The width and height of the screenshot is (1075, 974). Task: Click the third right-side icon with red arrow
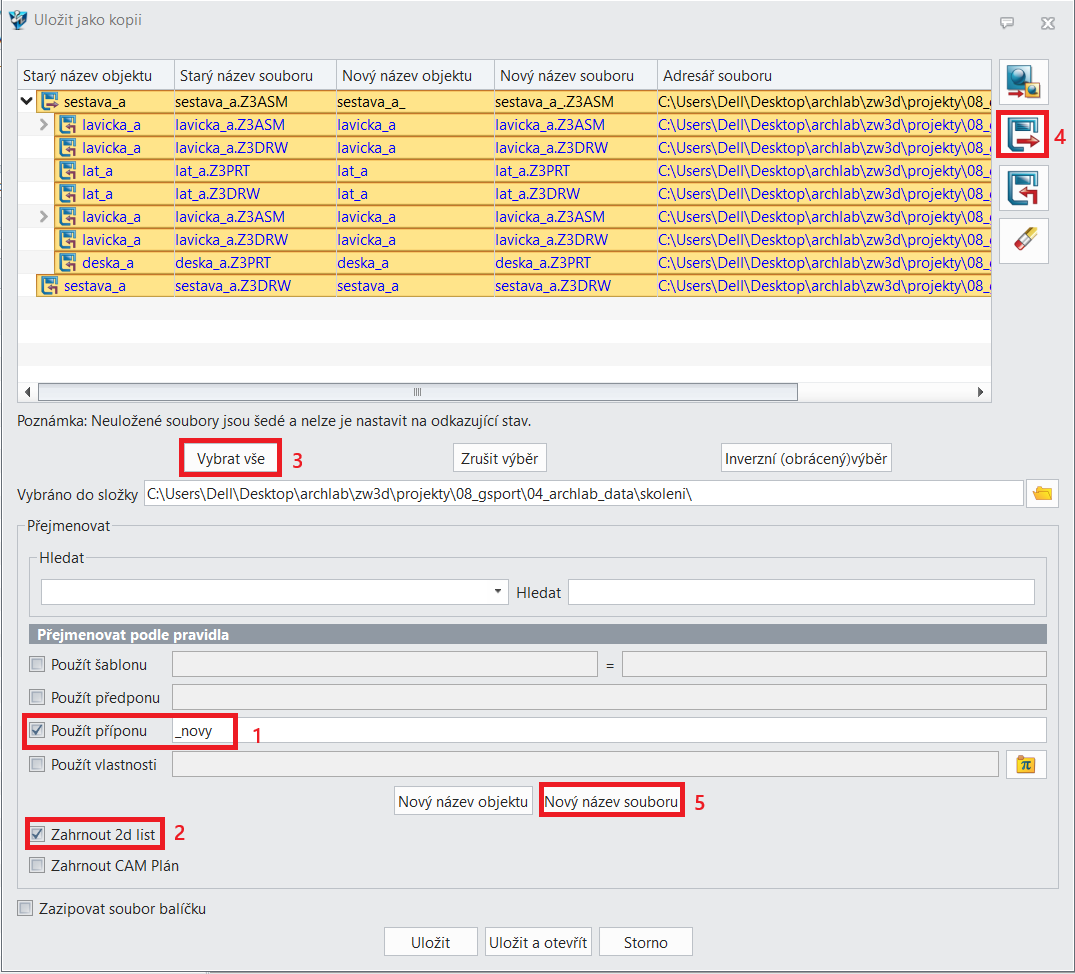pos(1023,189)
